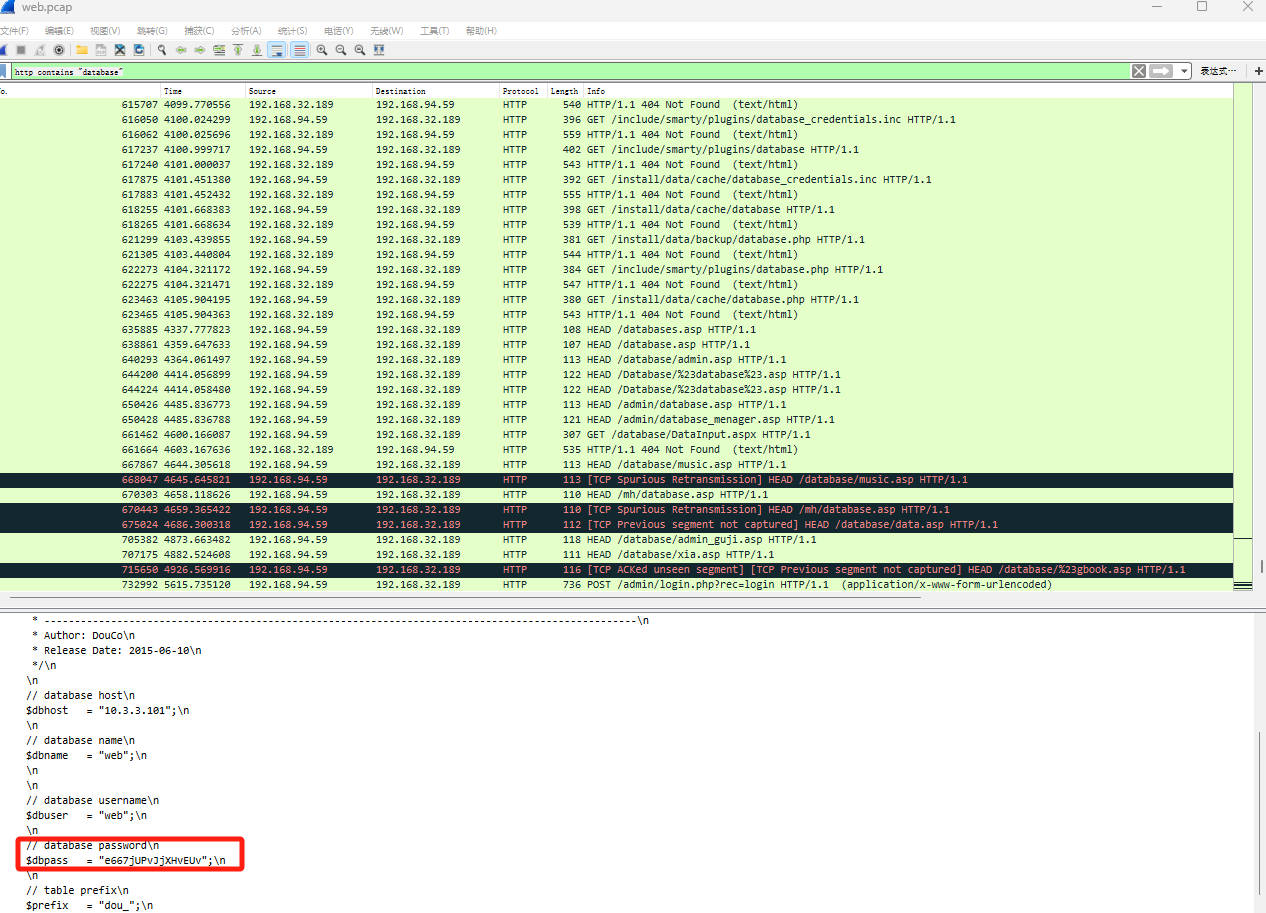The width and height of the screenshot is (1266, 913).
Task: Toggle auto-scroll during live capture
Action: tap(277, 50)
